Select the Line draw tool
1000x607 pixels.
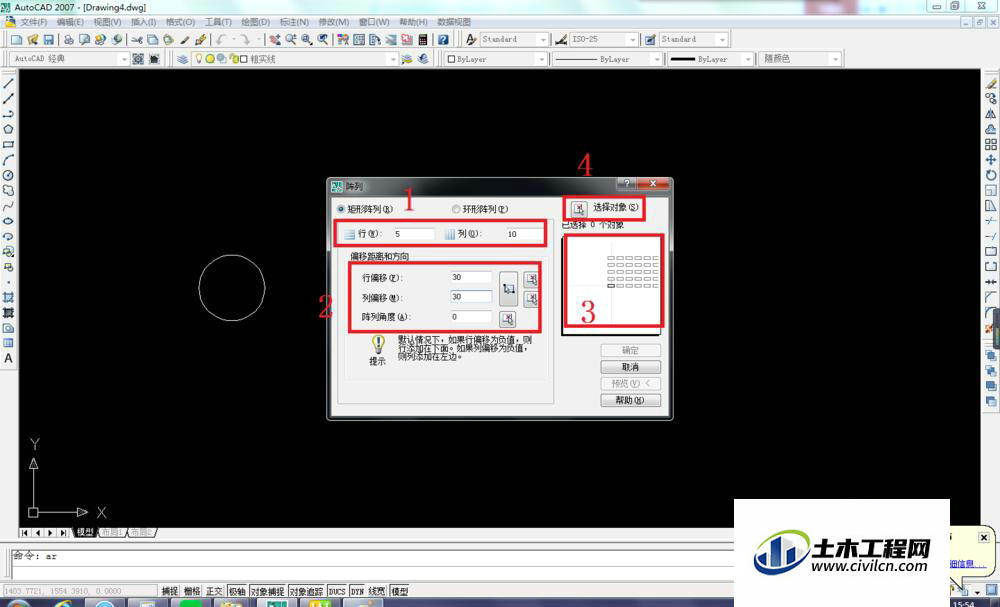pyautogui.click(x=8, y=84)
